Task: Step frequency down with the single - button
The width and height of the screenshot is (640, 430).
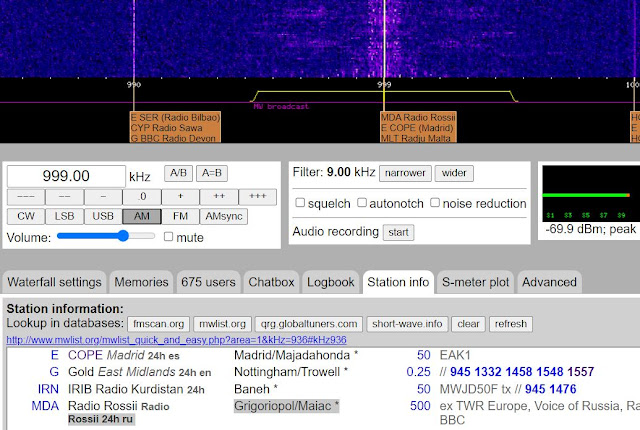Action: coord(103,197)
